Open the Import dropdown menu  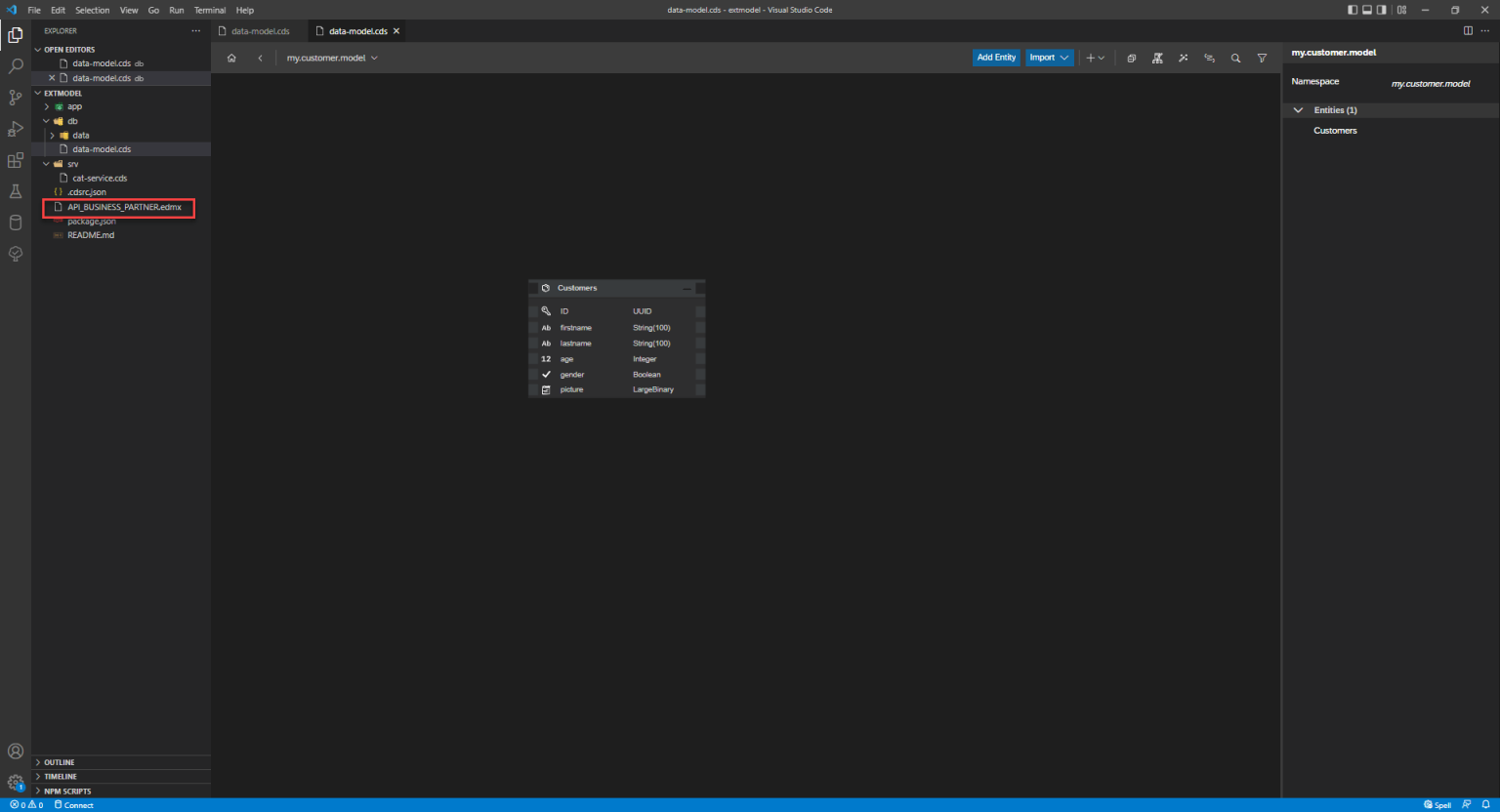point(1049,57)
